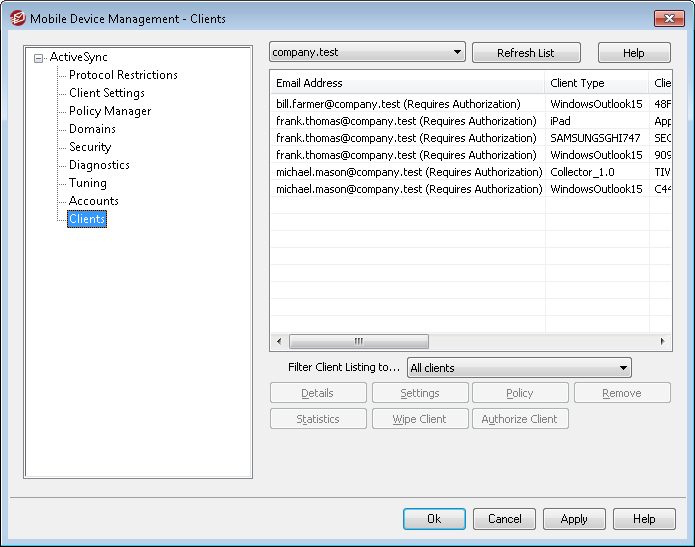Click the Refresh List button
This screenshot has height=547, width=695.
(525, 53)
